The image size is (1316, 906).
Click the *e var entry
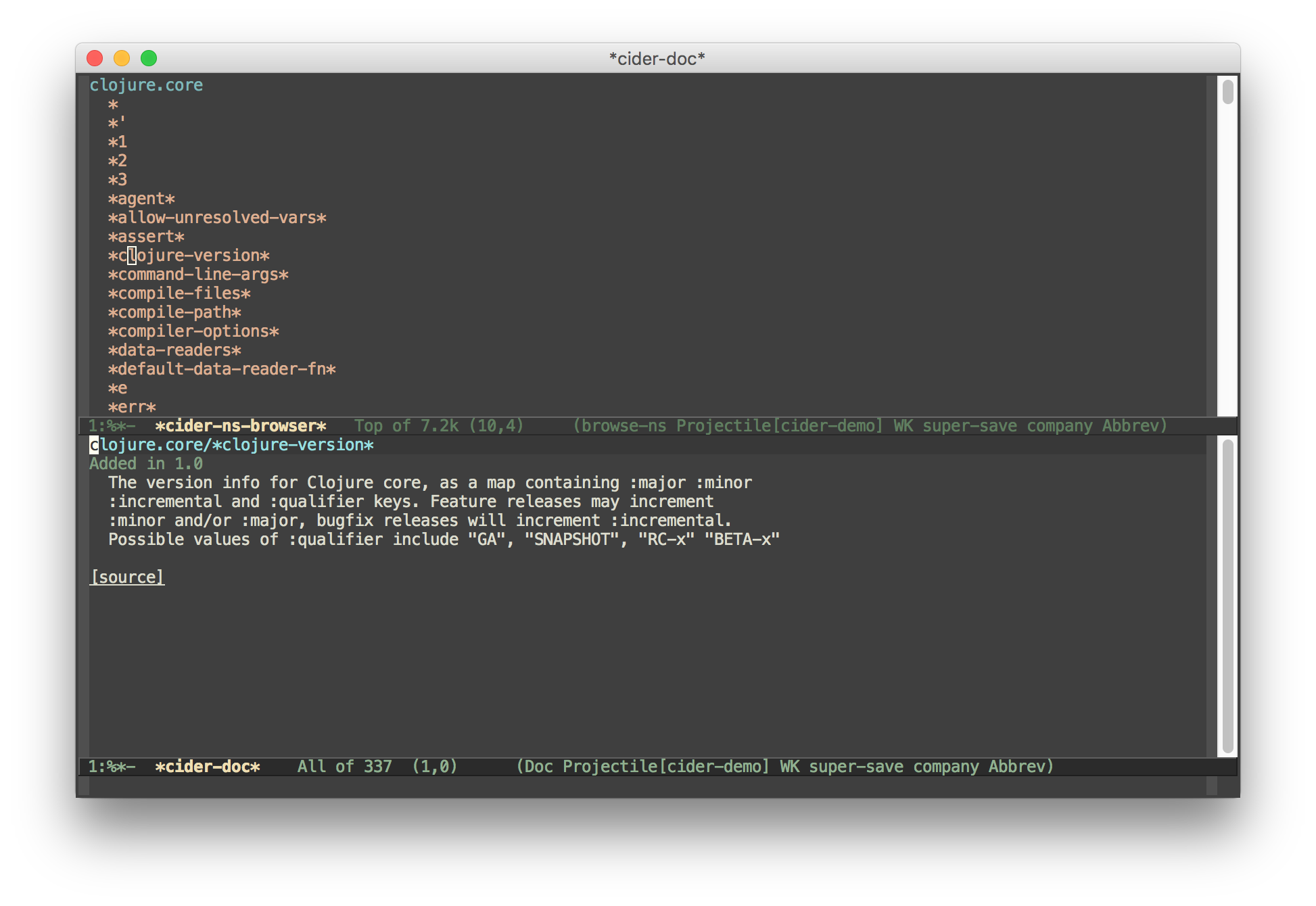pyautogui.click(x=118, y=388)
